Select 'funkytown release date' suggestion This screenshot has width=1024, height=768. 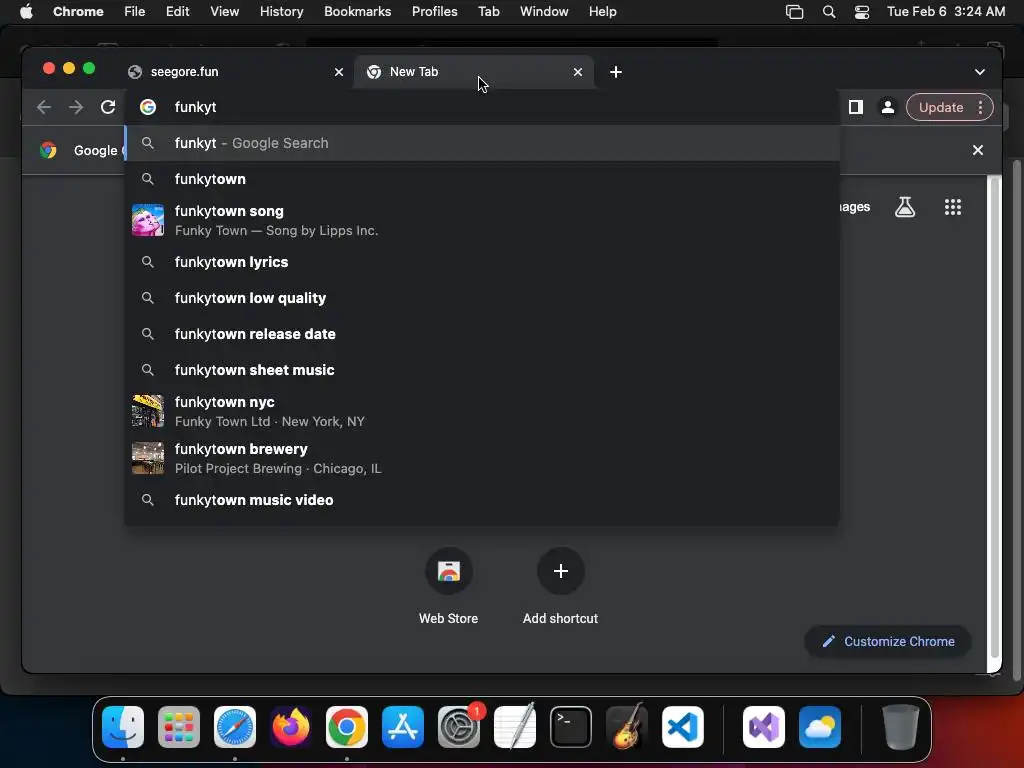tap(481, 334)
